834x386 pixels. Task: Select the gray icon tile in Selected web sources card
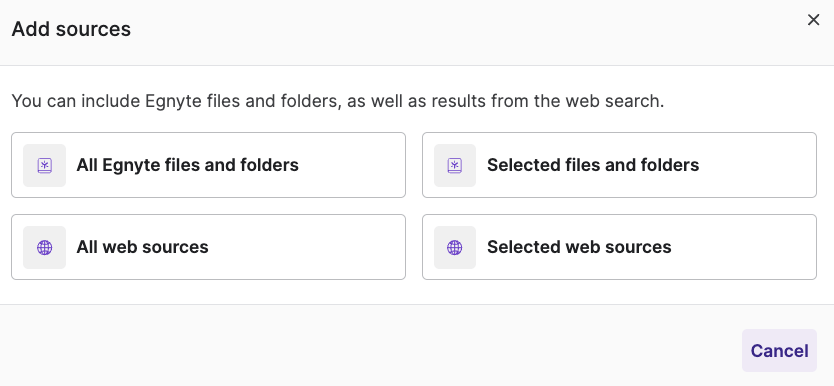[455, 247]
